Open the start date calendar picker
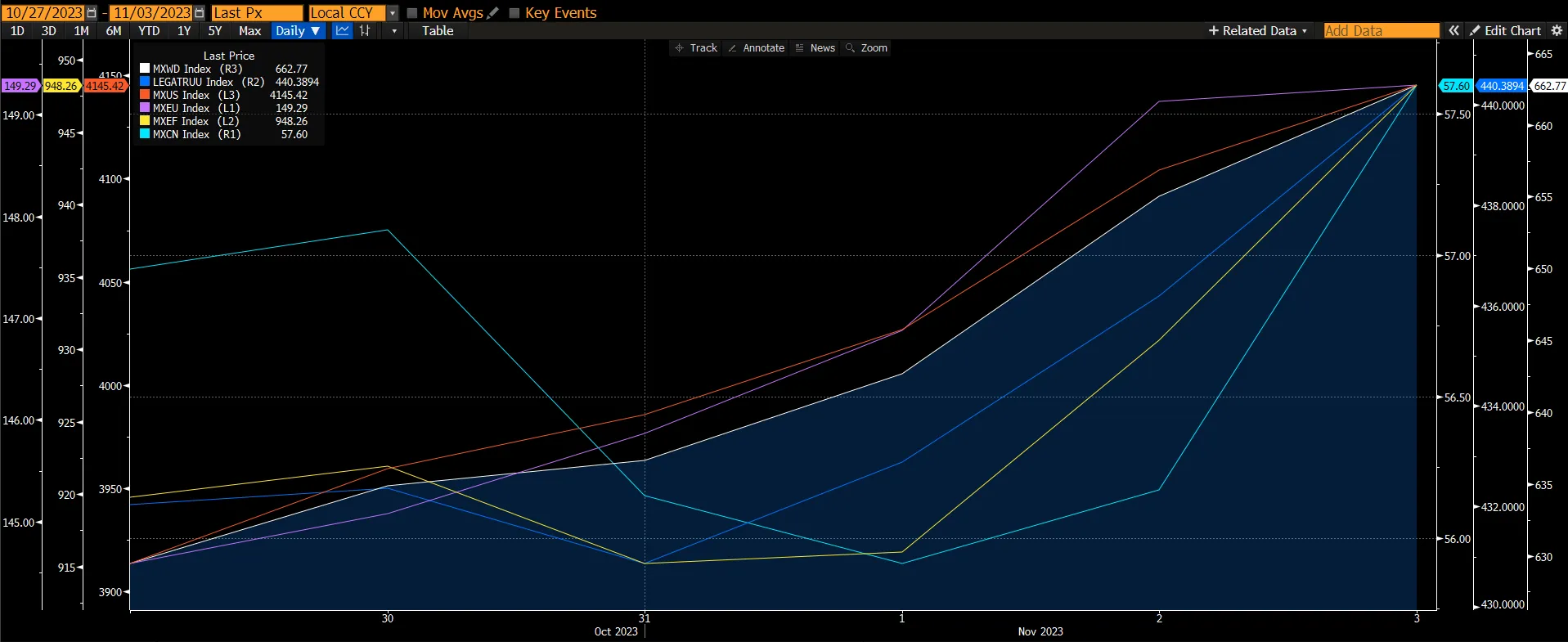Image resolution: width=1568 pixels, height=642 pixels. click(92, 13)
